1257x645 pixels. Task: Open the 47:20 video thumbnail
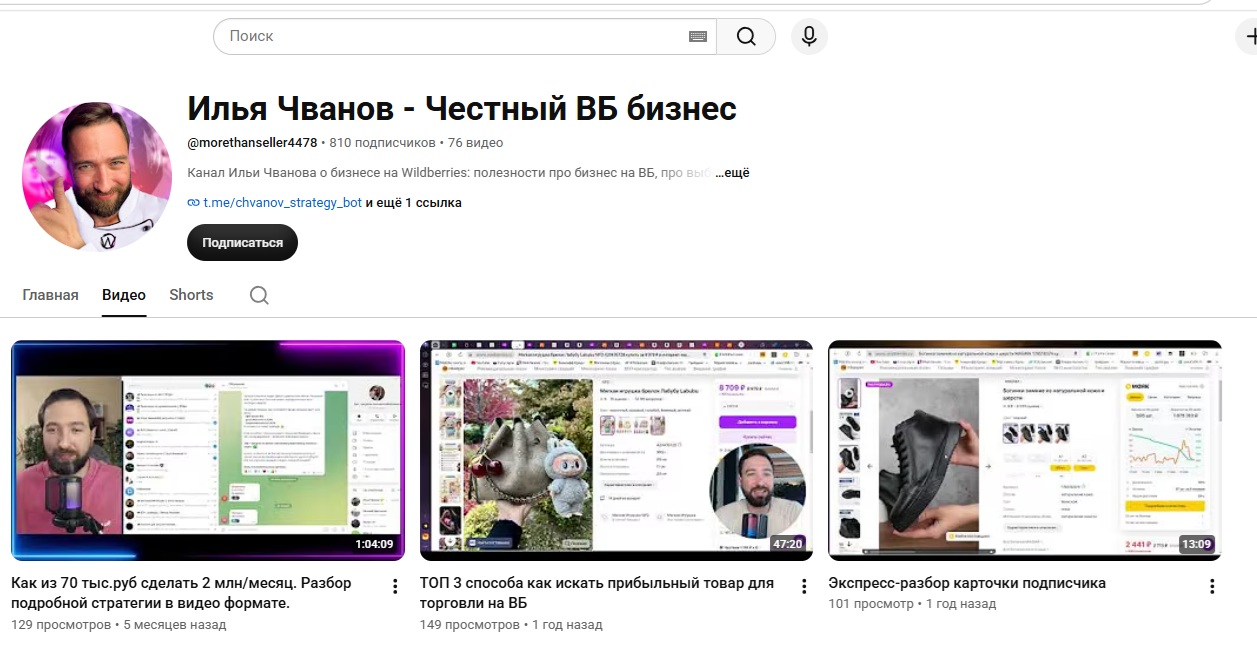coord(616,450)
